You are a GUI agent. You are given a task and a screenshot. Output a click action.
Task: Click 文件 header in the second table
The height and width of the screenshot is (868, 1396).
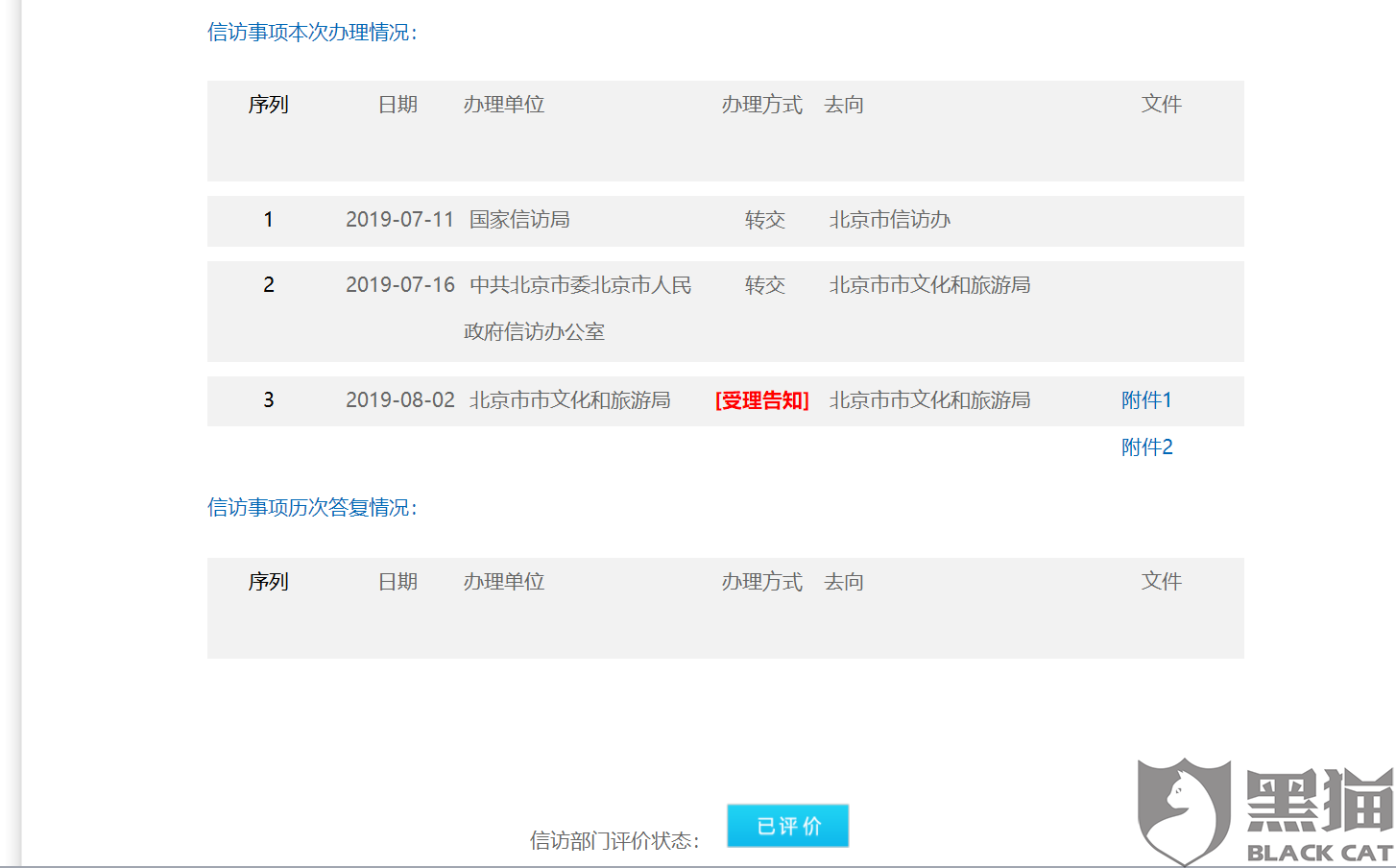pos(1162,582)
